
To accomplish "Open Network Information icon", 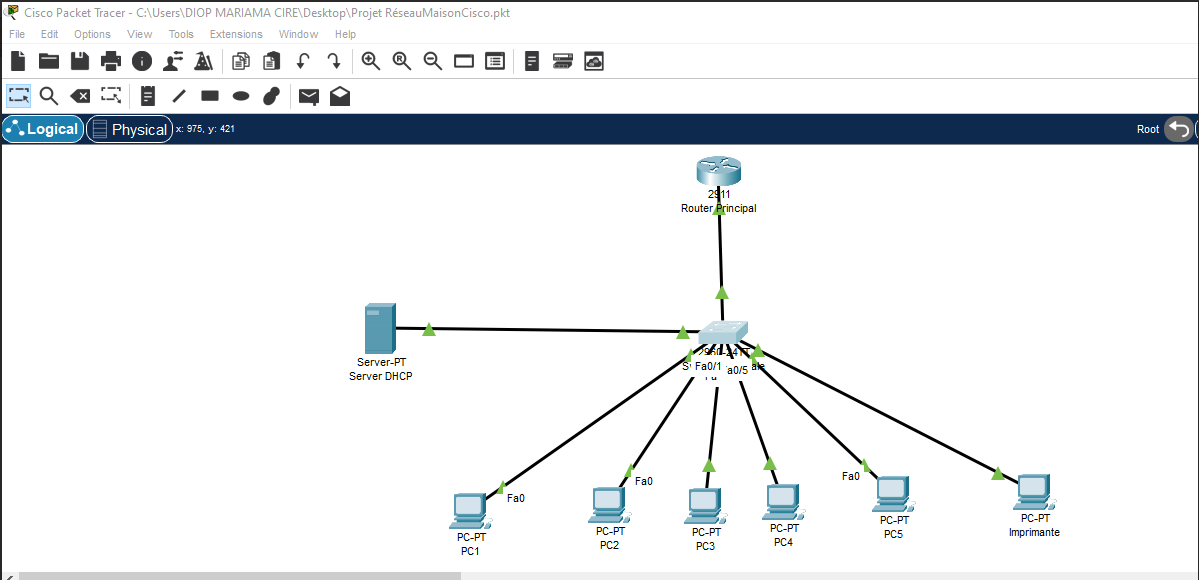I will click(141, 61).
